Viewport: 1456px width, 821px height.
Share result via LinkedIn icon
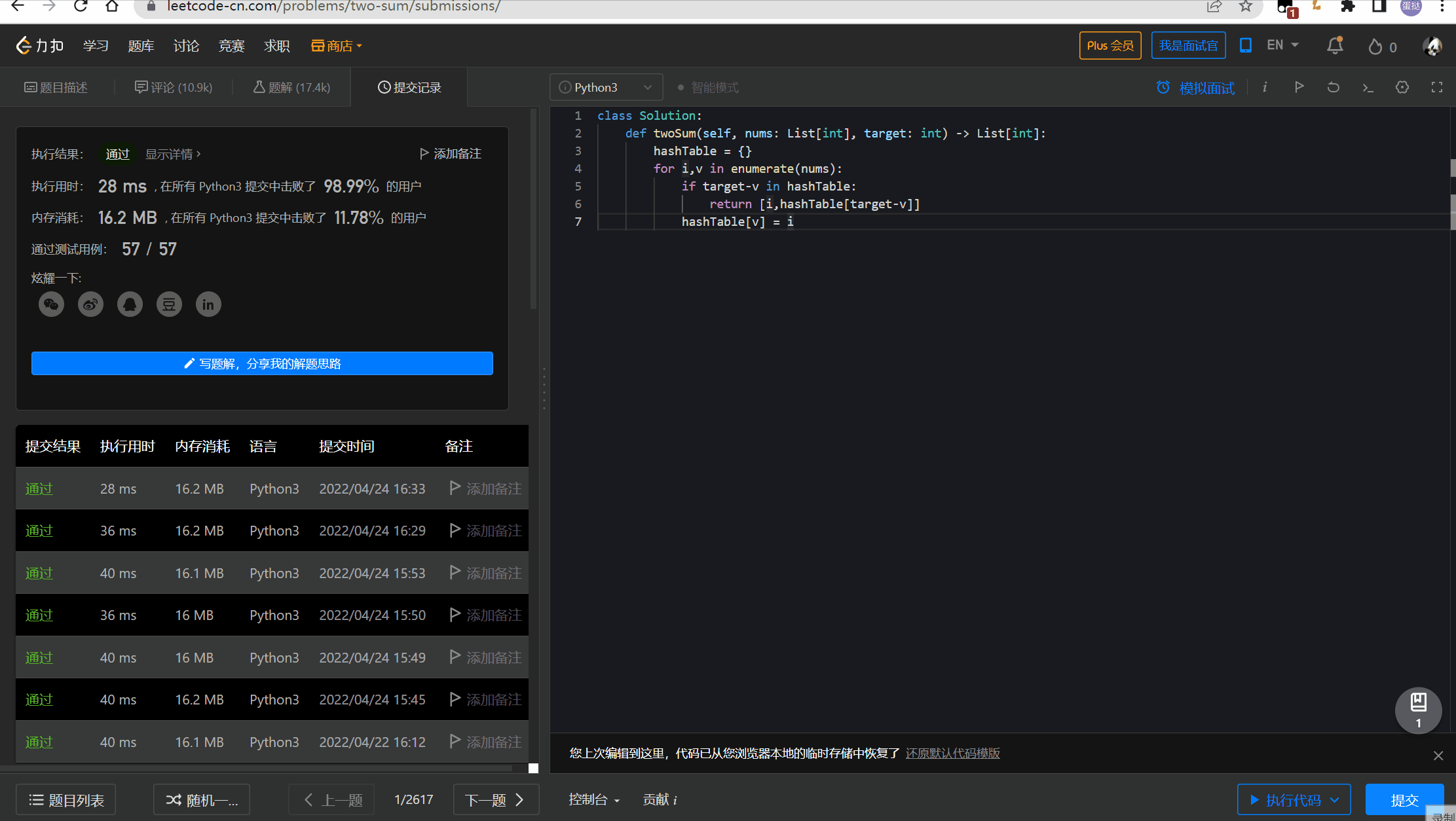tap(208, 304)
